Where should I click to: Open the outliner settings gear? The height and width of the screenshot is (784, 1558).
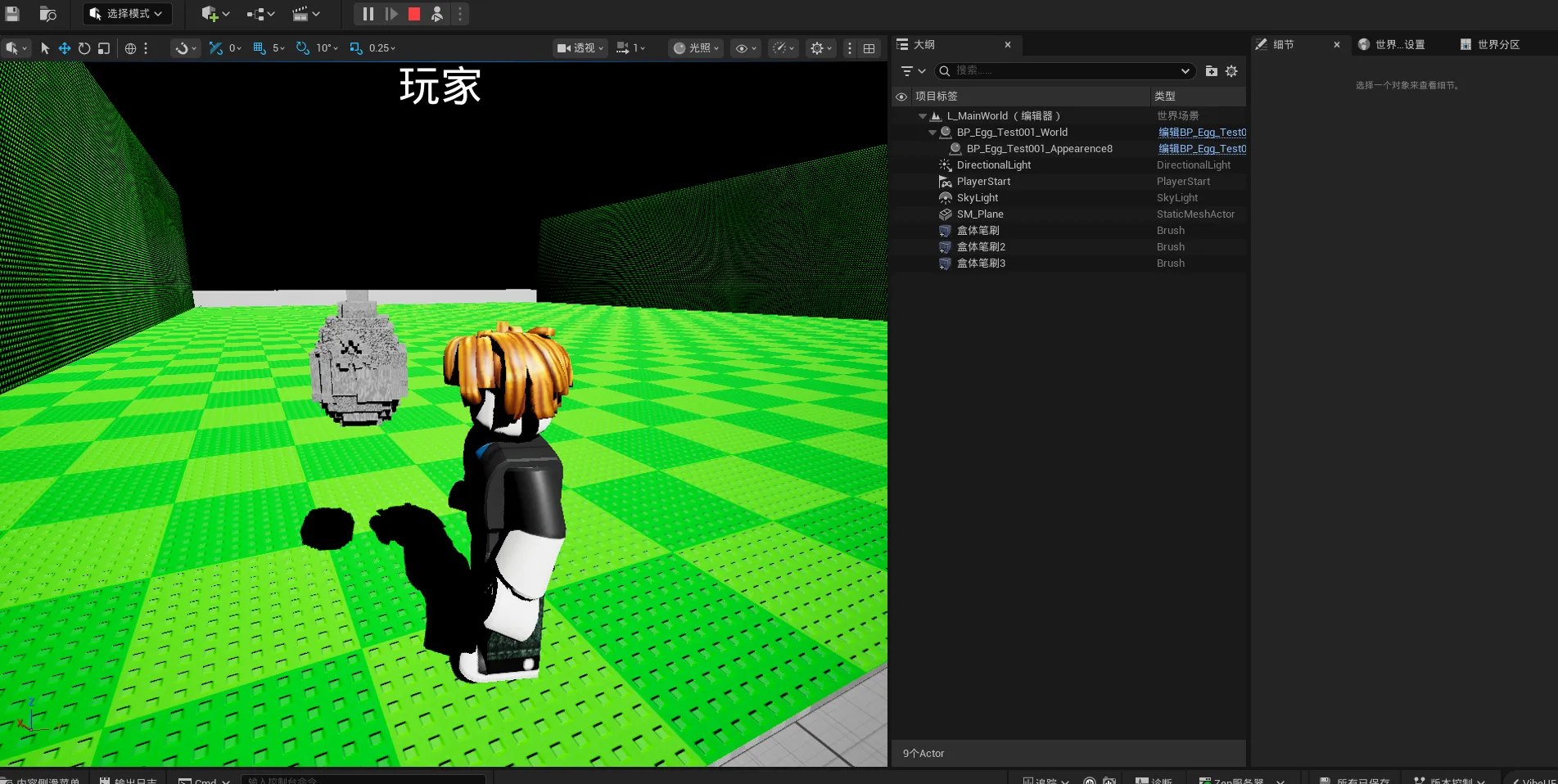[x=1231, y=71]
